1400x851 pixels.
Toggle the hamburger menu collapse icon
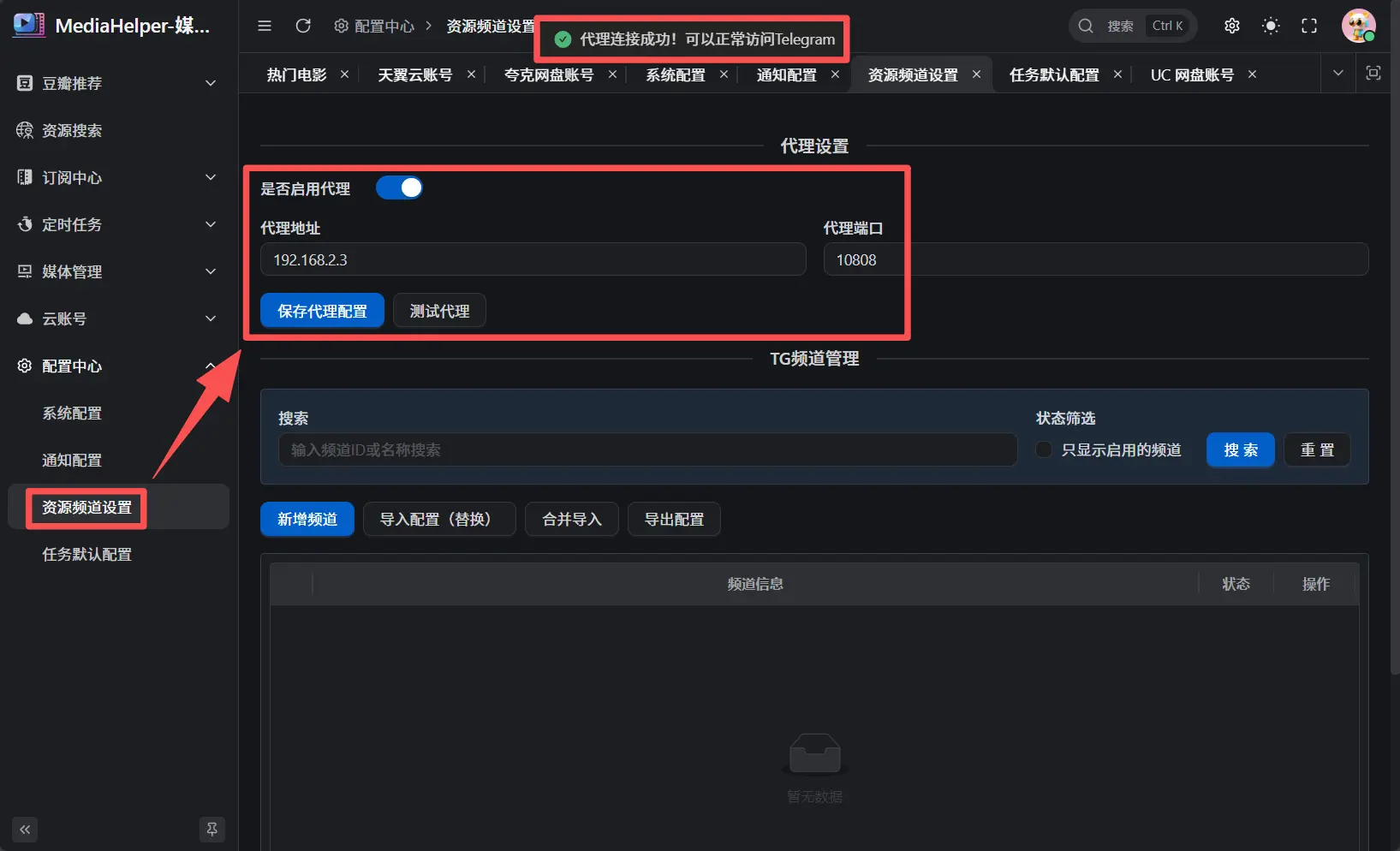click(x=265, y=26)
